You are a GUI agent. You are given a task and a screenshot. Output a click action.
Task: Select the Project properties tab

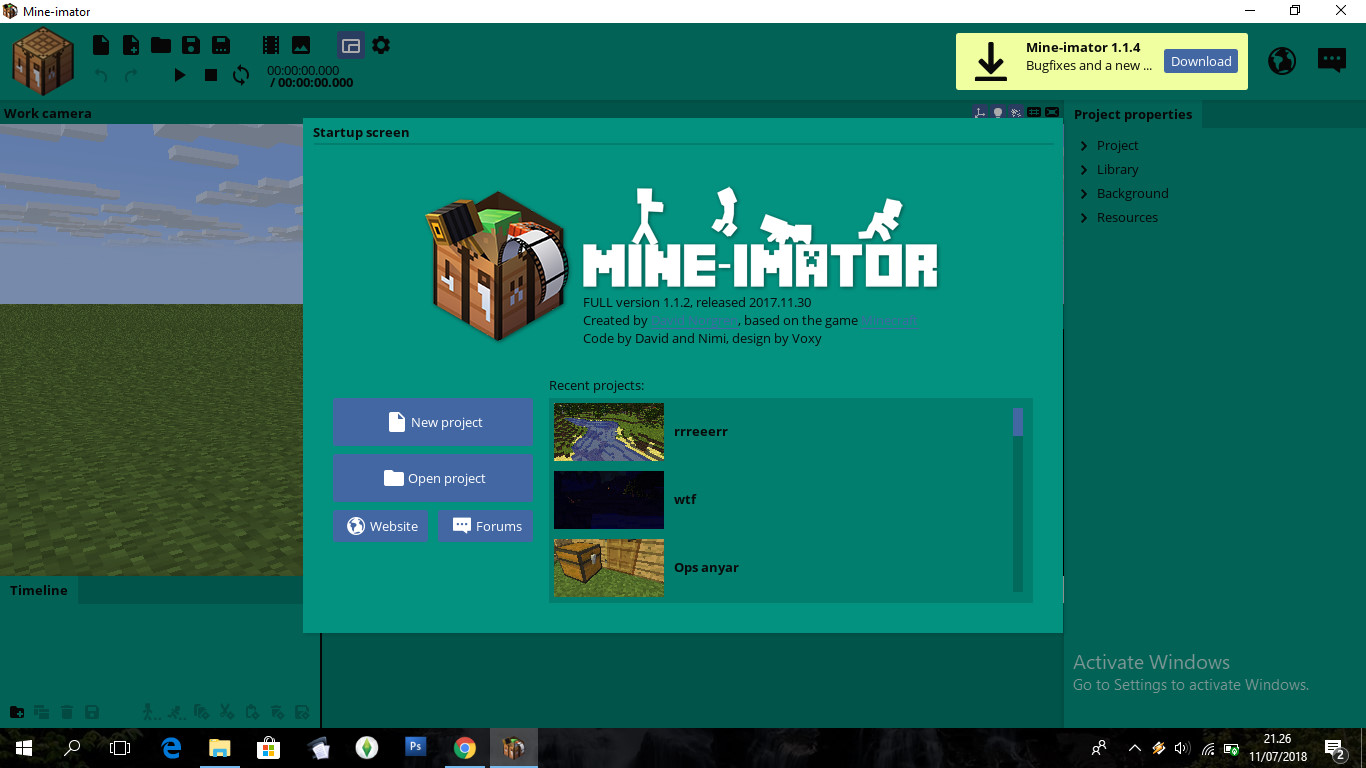click(1133, 114)
